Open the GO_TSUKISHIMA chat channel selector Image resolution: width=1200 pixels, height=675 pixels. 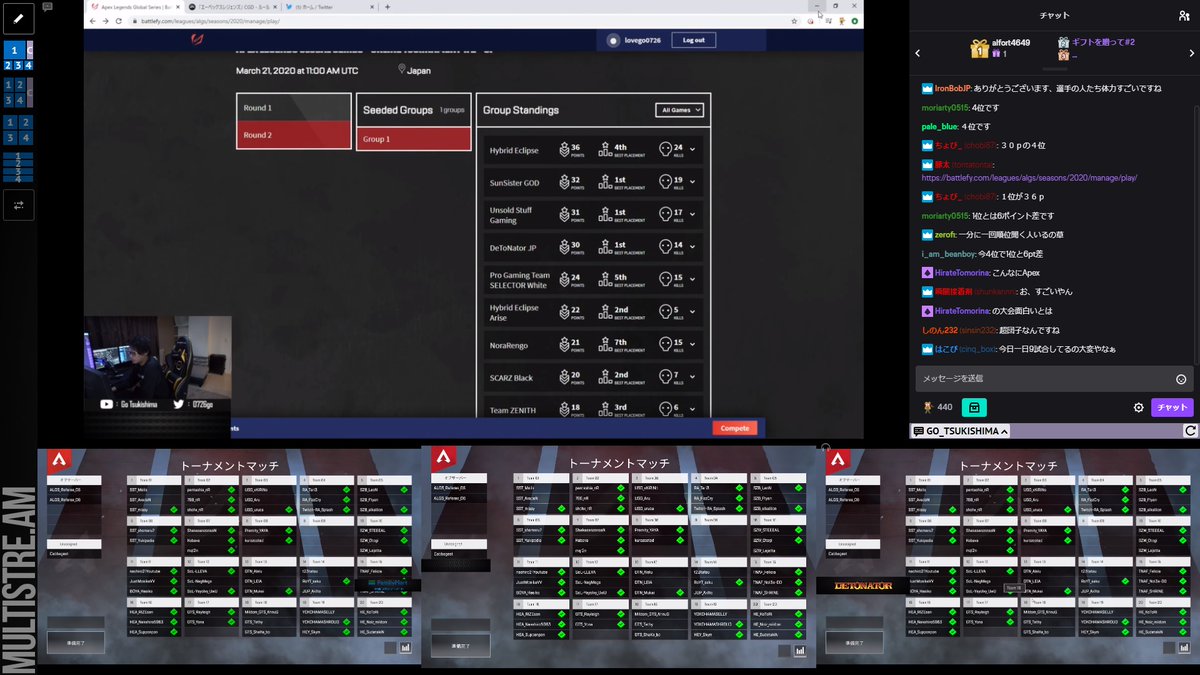coord(960,431)
